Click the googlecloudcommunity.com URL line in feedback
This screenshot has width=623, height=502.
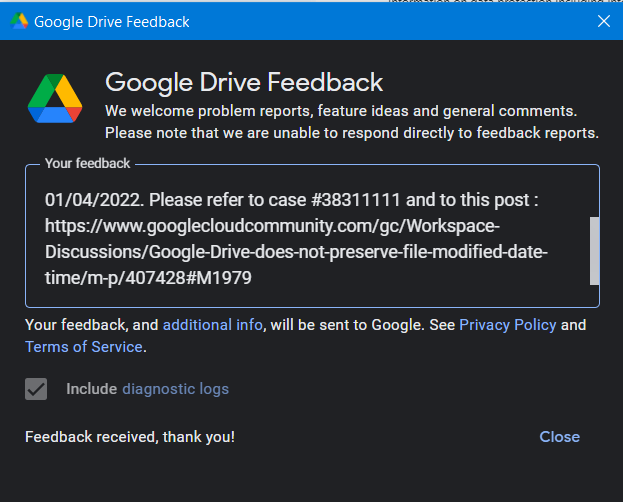272,226
